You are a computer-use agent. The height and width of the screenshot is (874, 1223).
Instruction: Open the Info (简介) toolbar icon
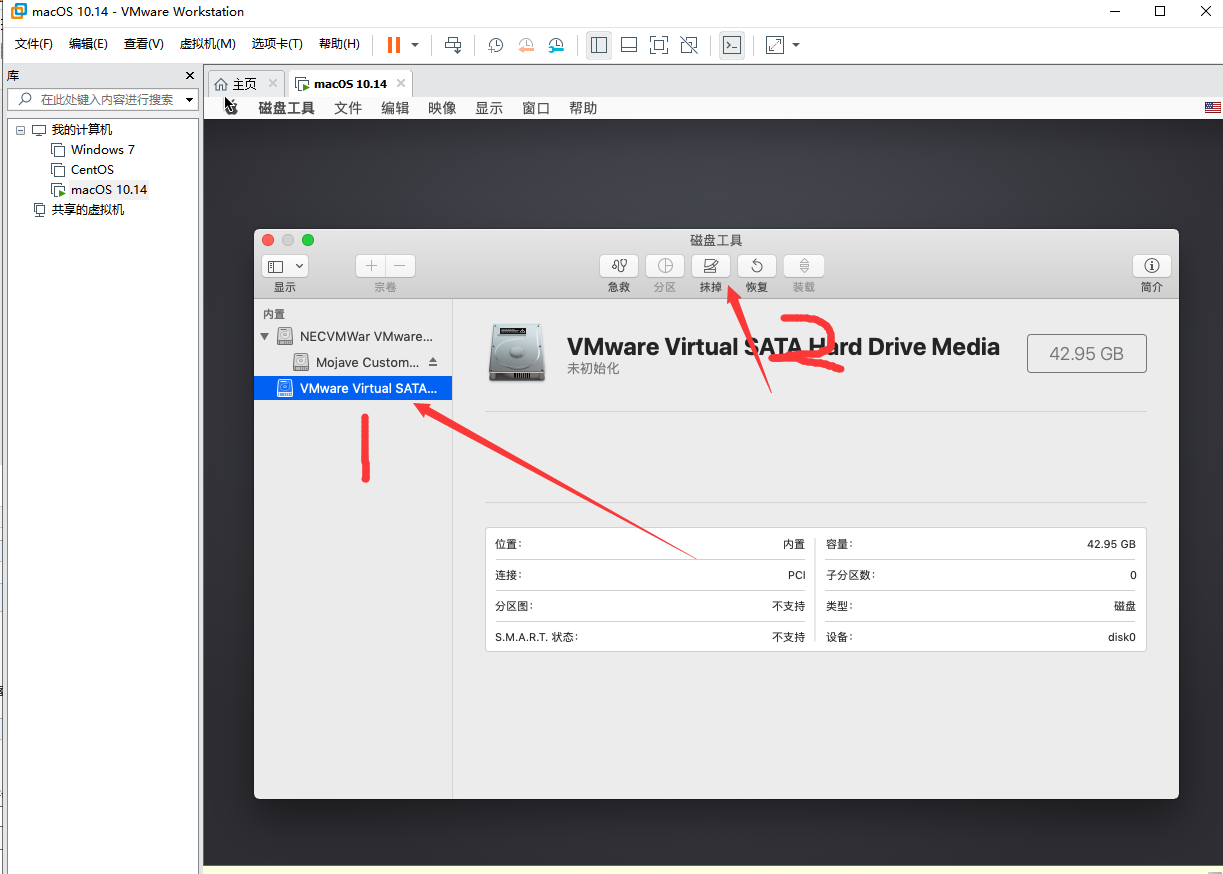coord(1152,266)
